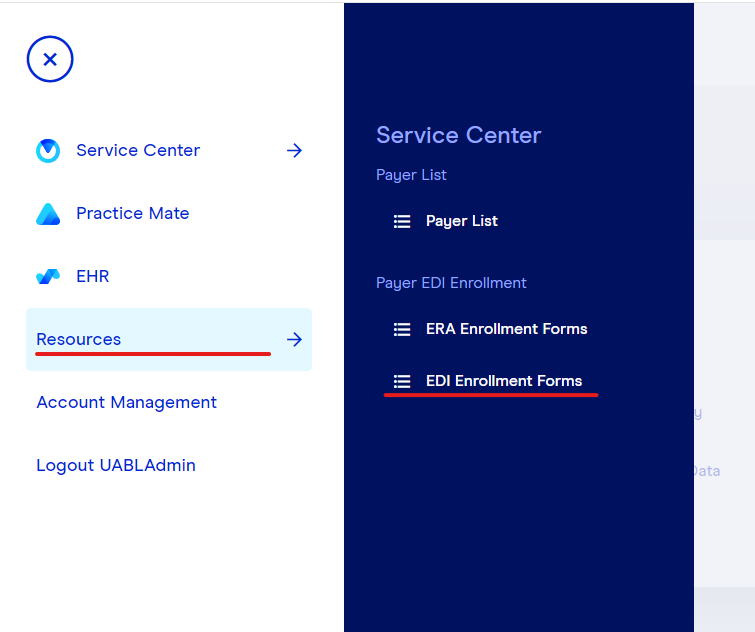Open the Practice Mate menu item
Viewport: 755px width, 632px height.
click(x=133, y=213)
